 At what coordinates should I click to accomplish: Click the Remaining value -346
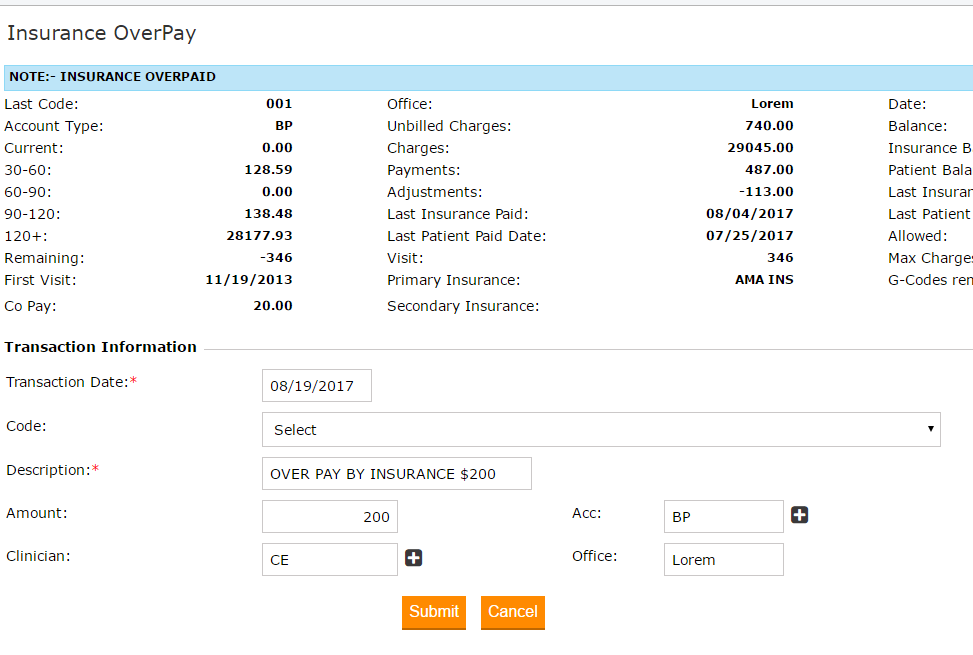click(x=274, y=258)
